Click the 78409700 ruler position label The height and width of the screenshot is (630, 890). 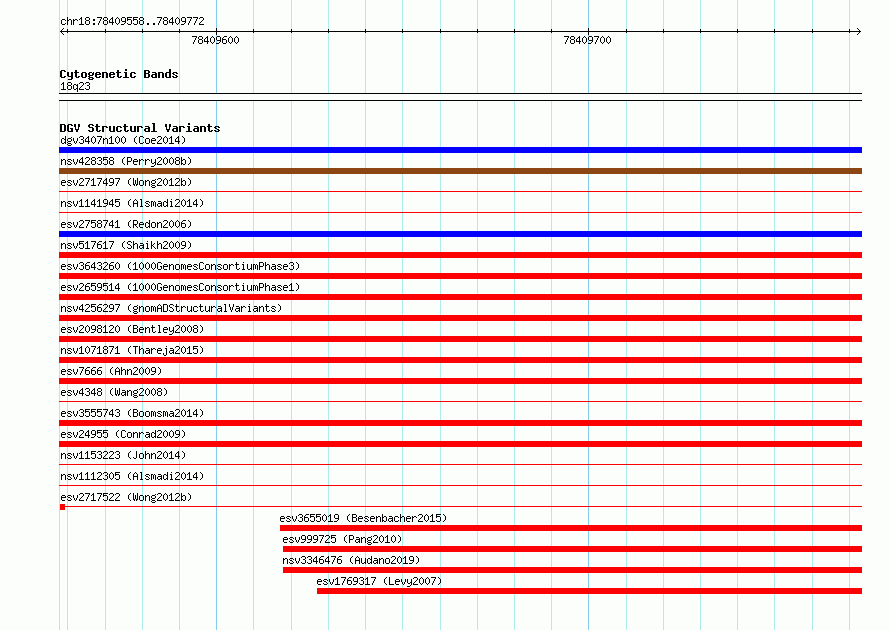(x=587, y=40)
